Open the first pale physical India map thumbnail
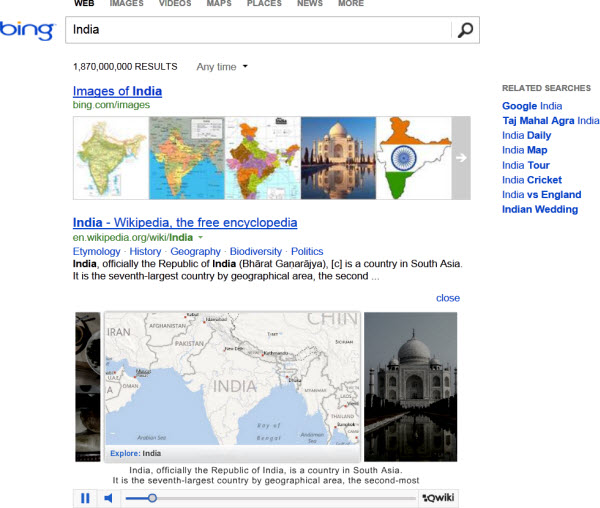The height and width of the screenshot is (508, 600). pos(111,158)
